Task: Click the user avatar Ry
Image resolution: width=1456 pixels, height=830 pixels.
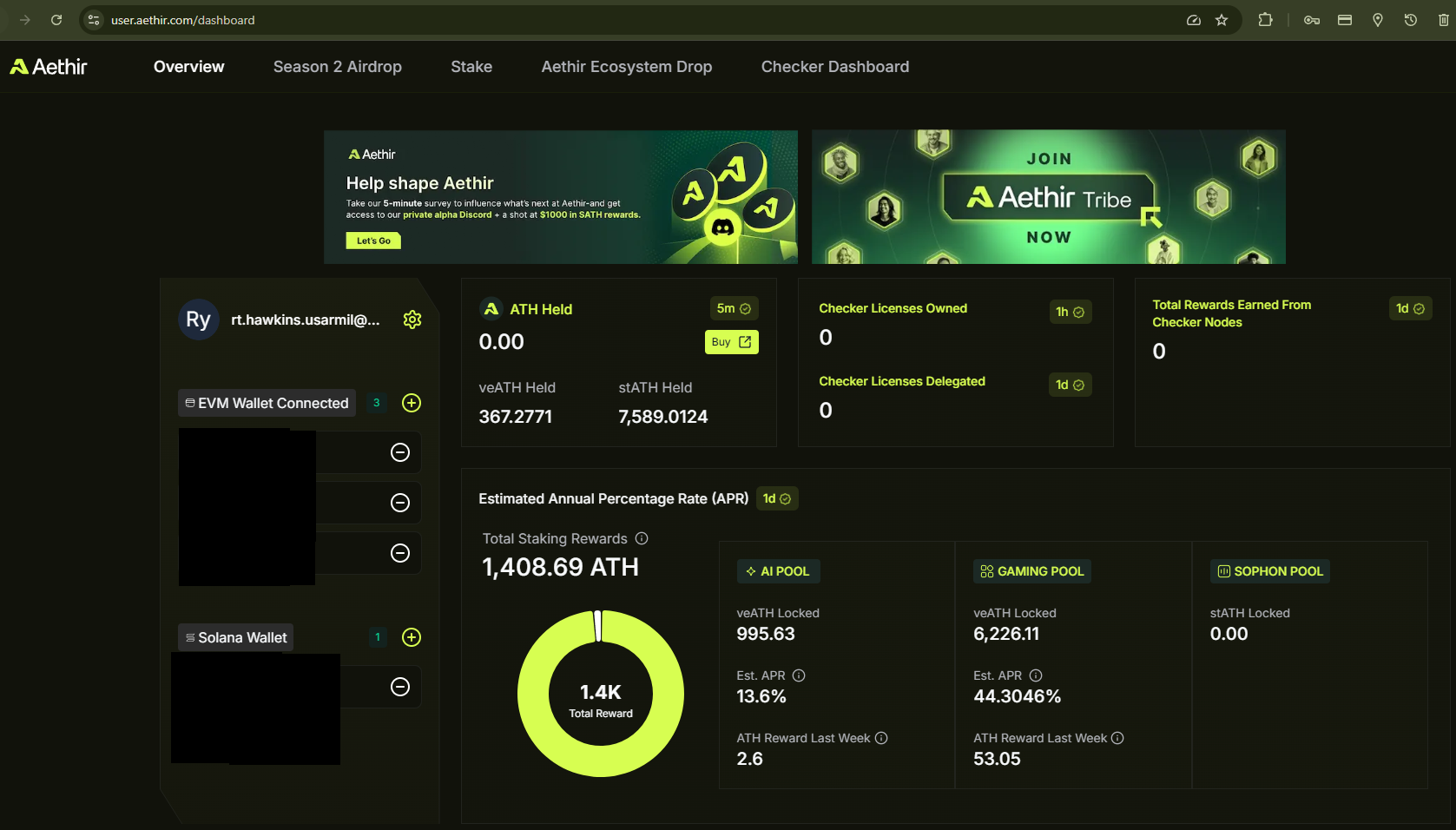Action: pos(198,319)
